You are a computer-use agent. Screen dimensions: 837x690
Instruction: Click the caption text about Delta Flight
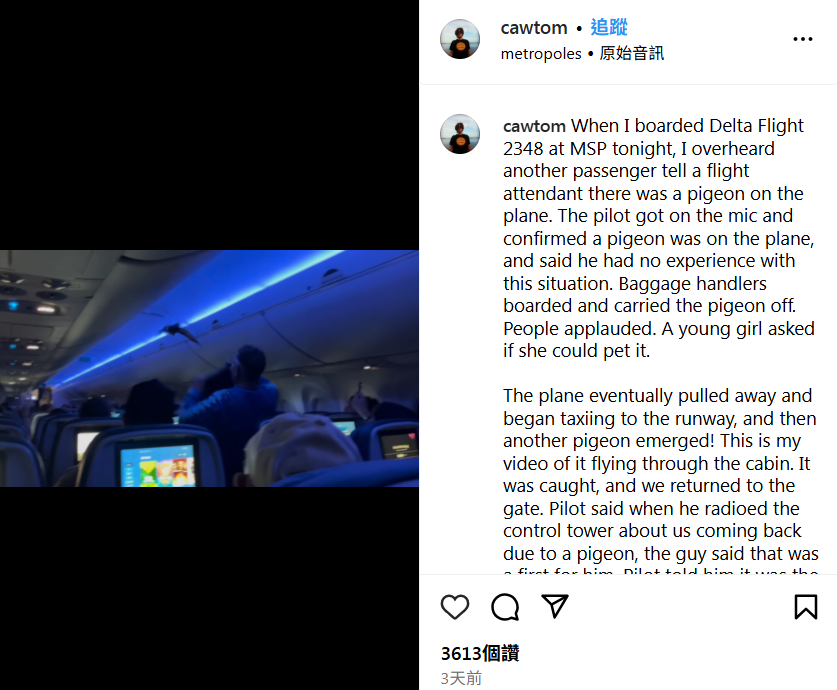pos(659,238)
